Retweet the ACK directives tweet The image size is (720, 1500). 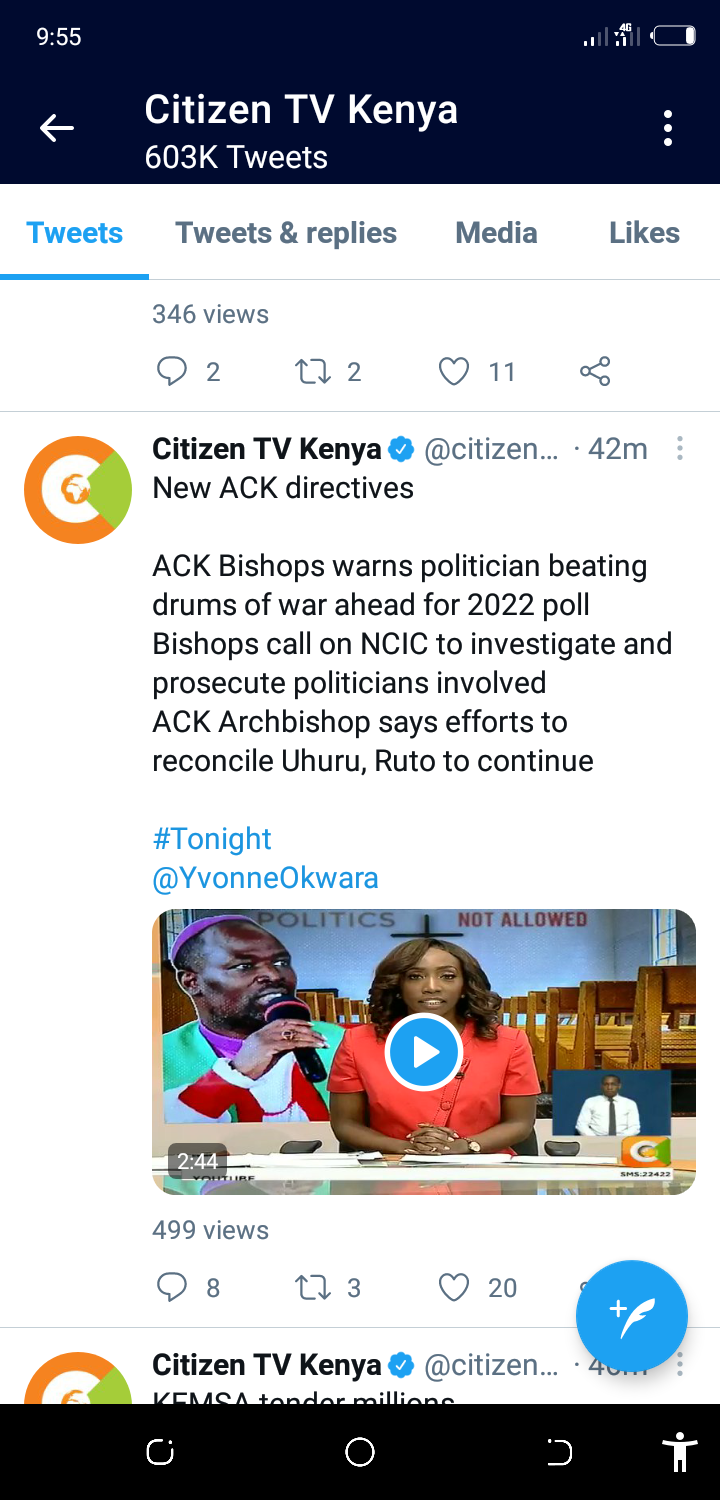(313, 1288)
